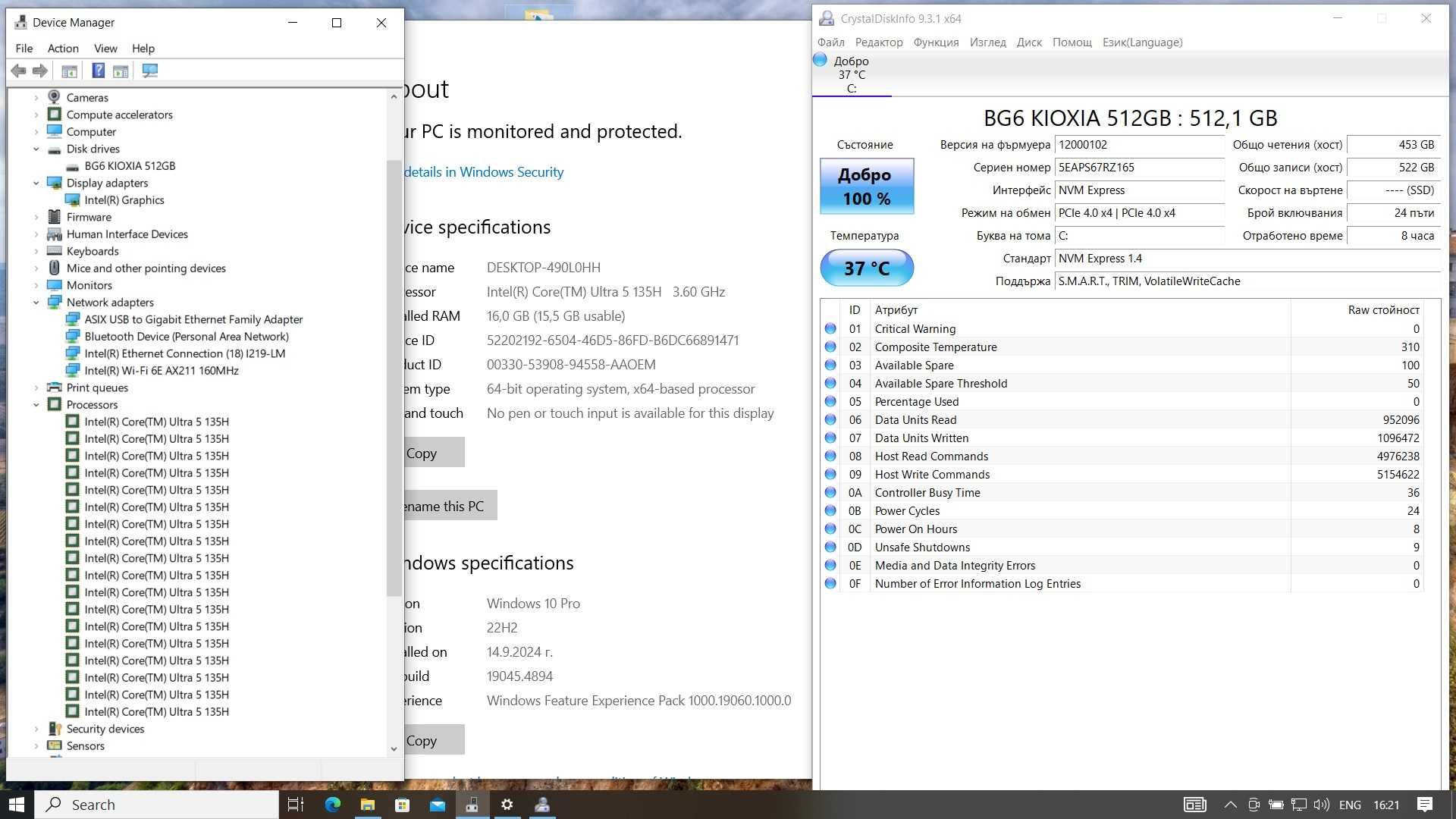1456x819 pixels.
Task: Open the Редактор menu in CrystalDiskInfo
Action: 879,42
